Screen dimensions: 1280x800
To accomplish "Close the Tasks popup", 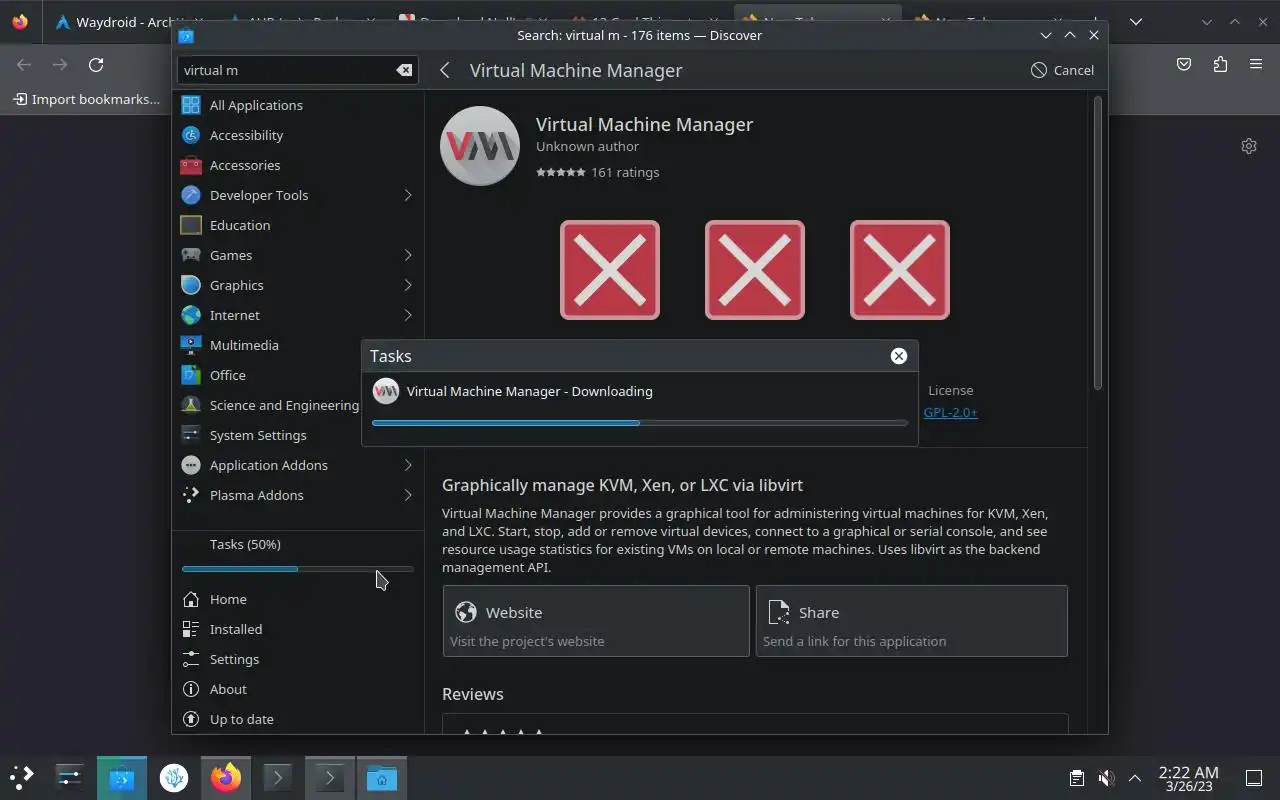I will [899, 356].
